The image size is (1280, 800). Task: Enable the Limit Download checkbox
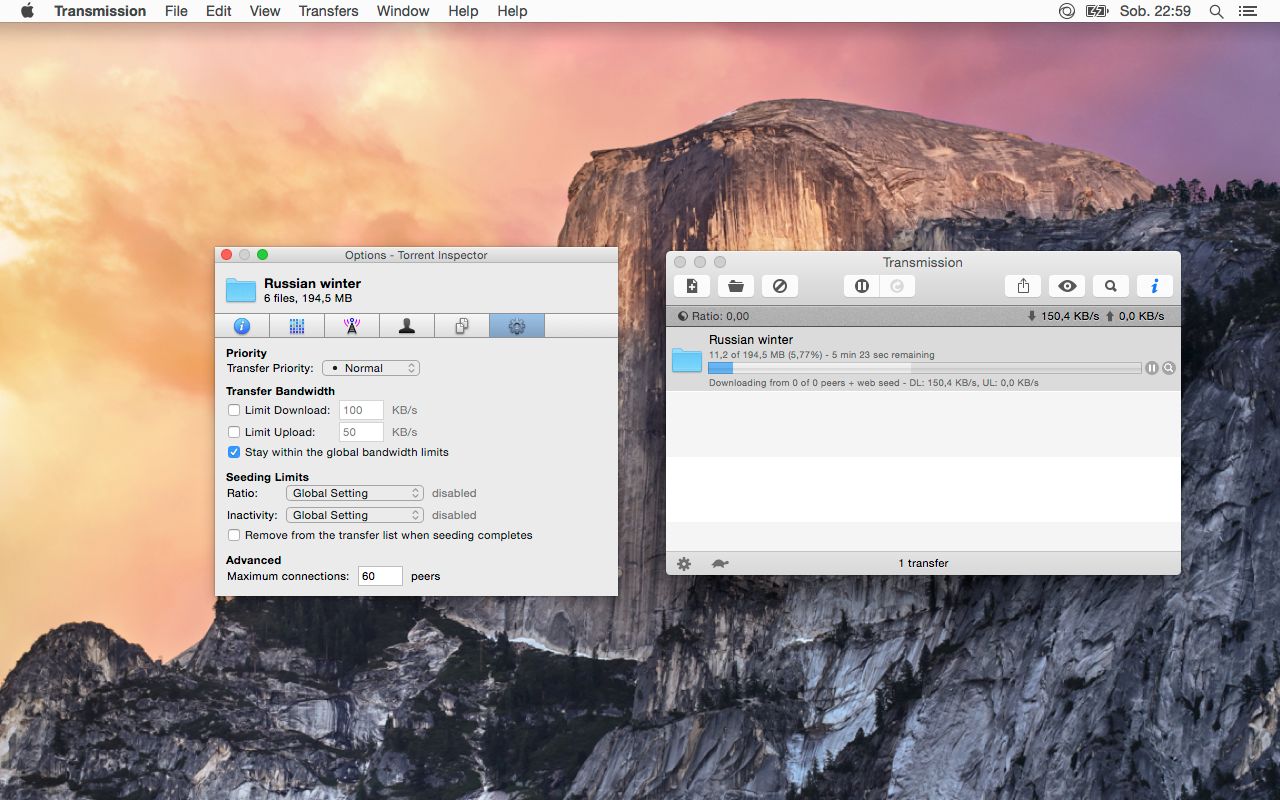234,410
